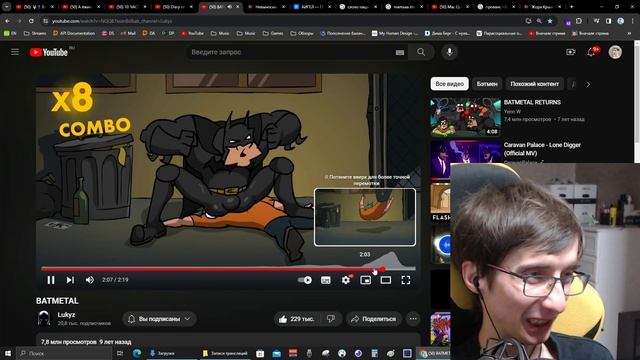This screenshot has width=640, height=360.
Task: Open the Create video camera icon
Action: point(570,52)
